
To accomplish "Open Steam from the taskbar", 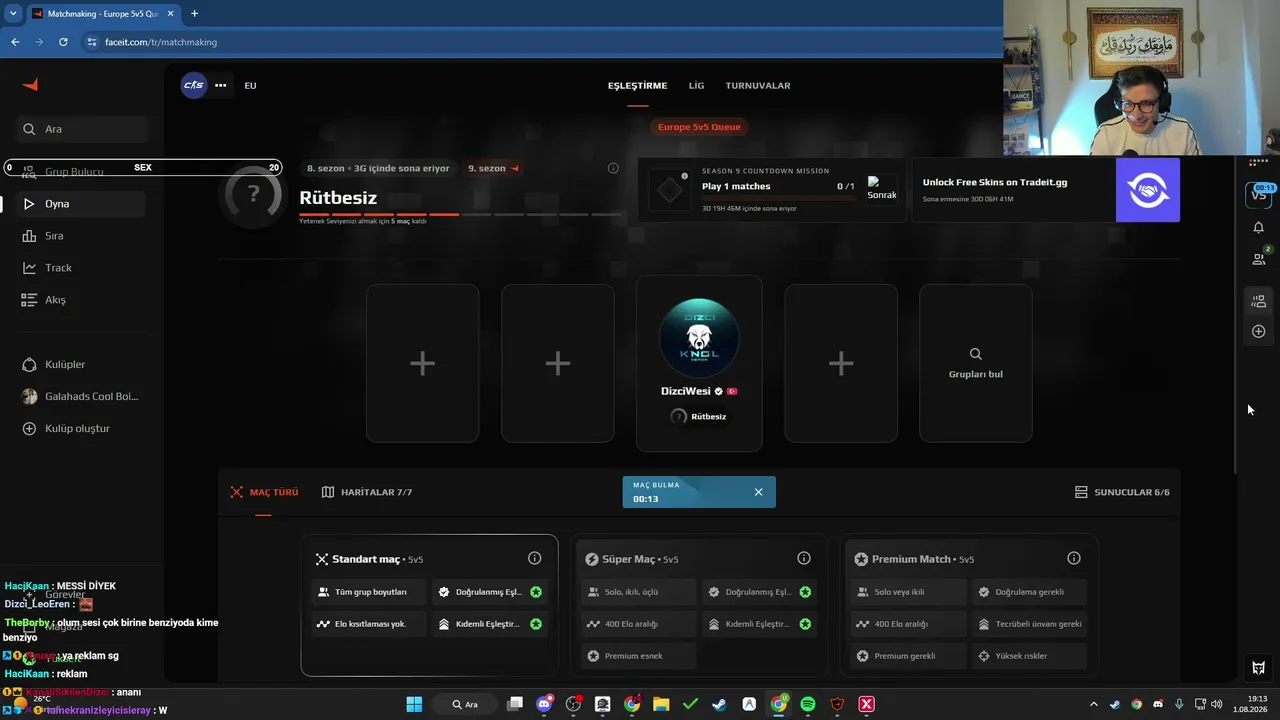I will tap(719, 704).
